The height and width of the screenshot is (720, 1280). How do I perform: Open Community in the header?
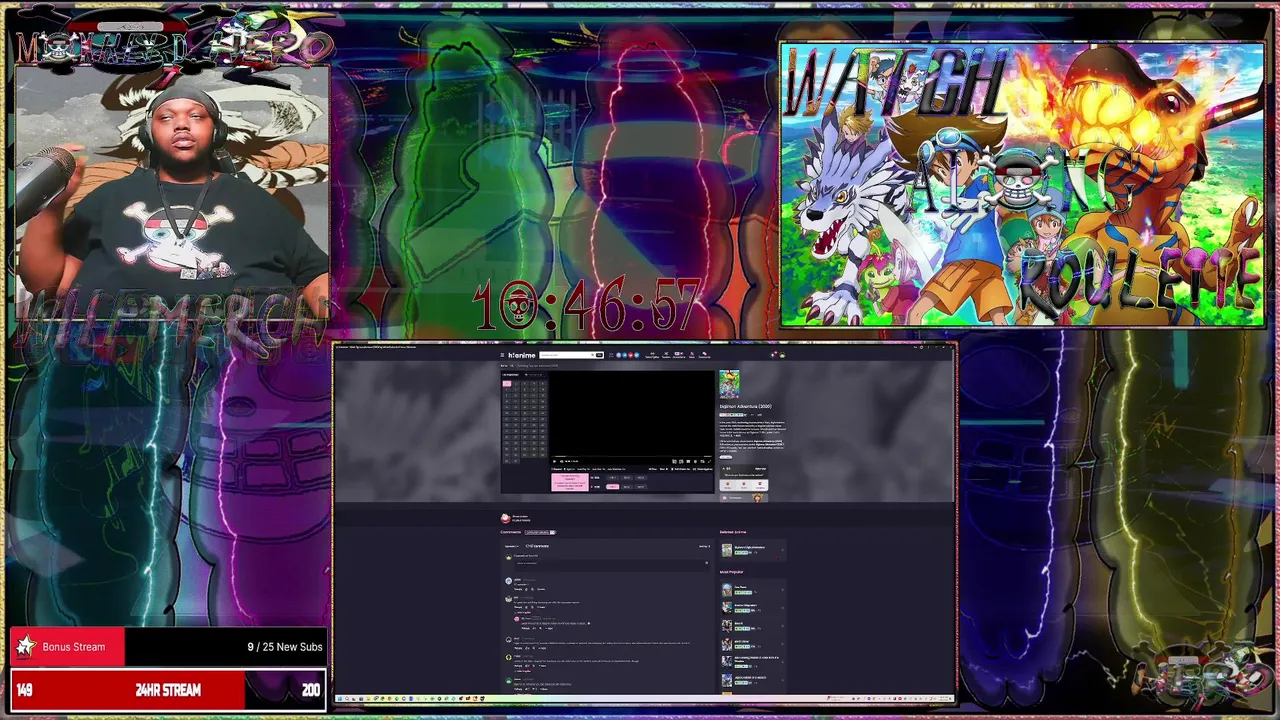pos(704,355)
